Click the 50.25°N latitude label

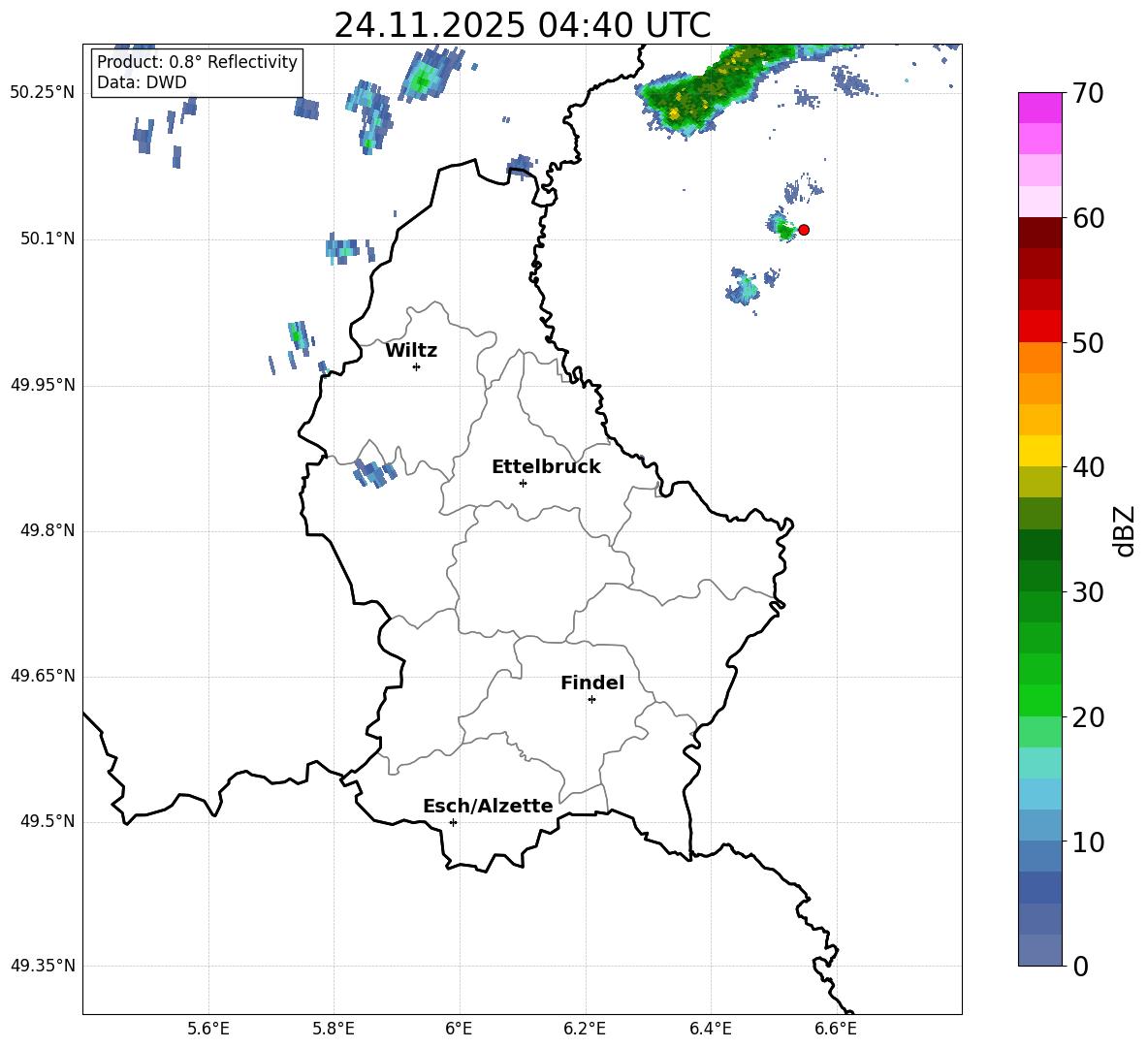pos(43,93)
